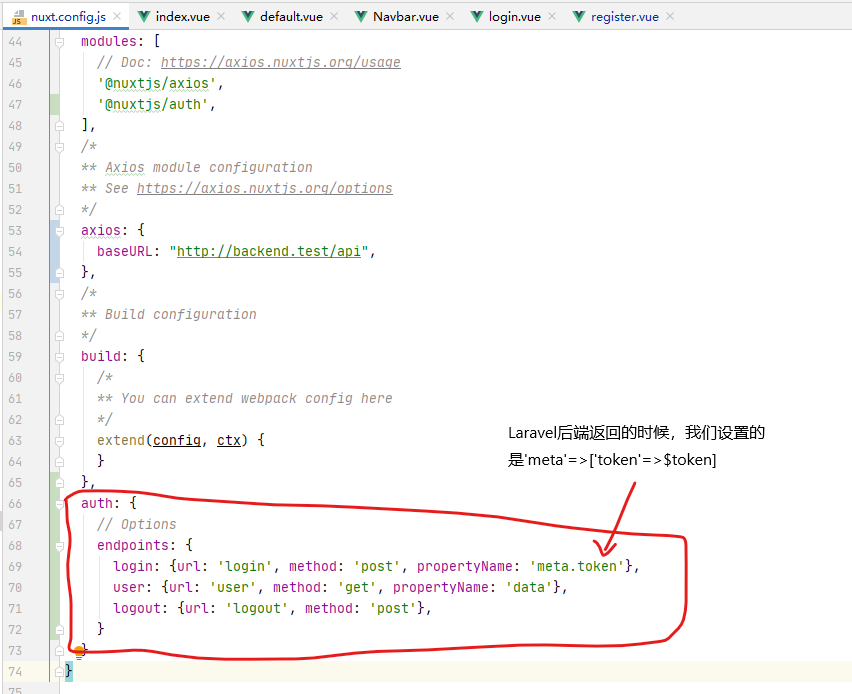852x694 pixels.
Task: Click the extend function name
Action: pyautogui.click(x=121, y=440)
